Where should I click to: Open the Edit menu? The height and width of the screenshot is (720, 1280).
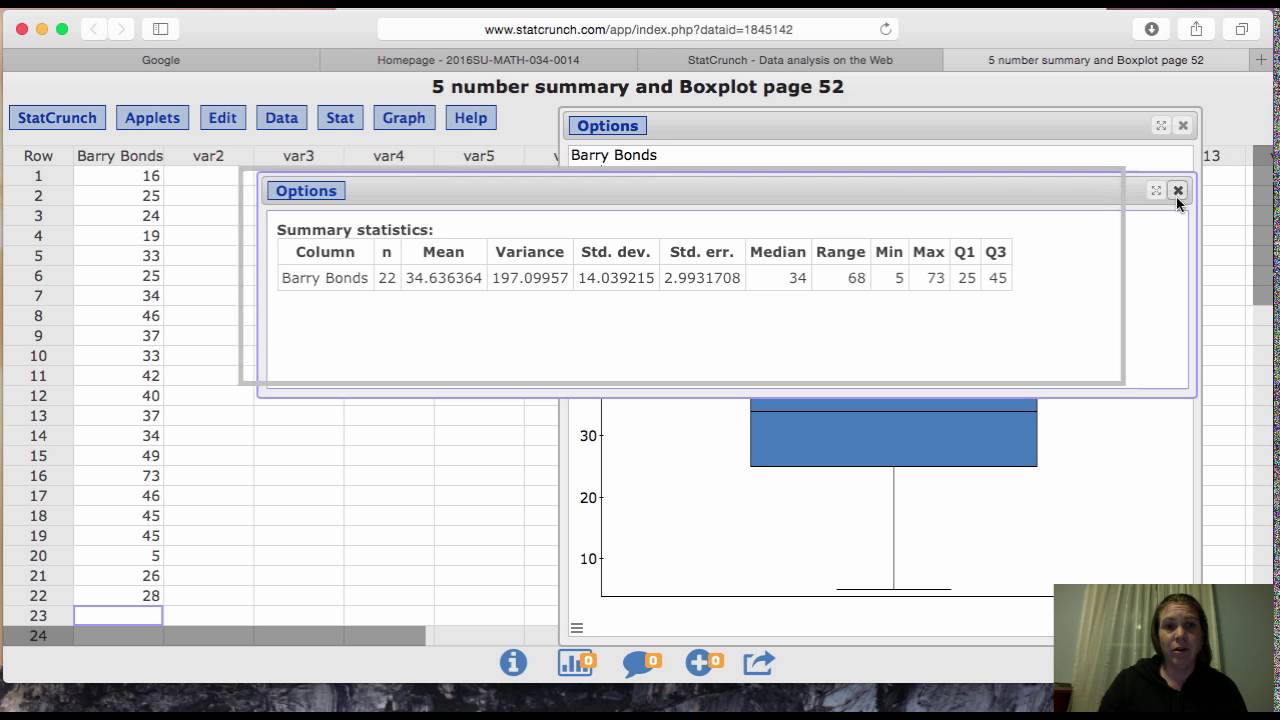point(222,118)
